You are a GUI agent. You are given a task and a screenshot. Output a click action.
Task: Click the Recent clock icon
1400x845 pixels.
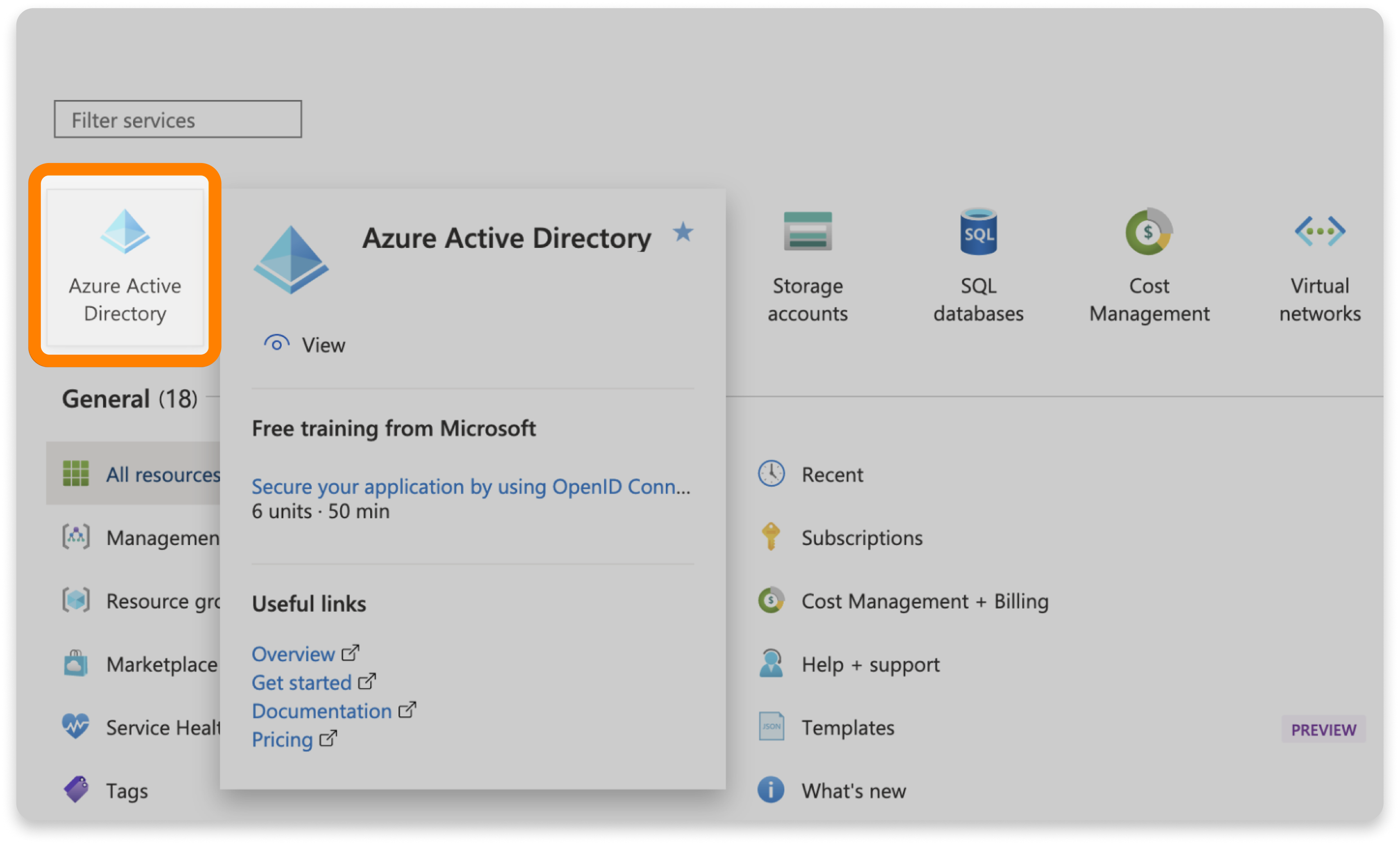pyautogui.click(x=771, y=473)
